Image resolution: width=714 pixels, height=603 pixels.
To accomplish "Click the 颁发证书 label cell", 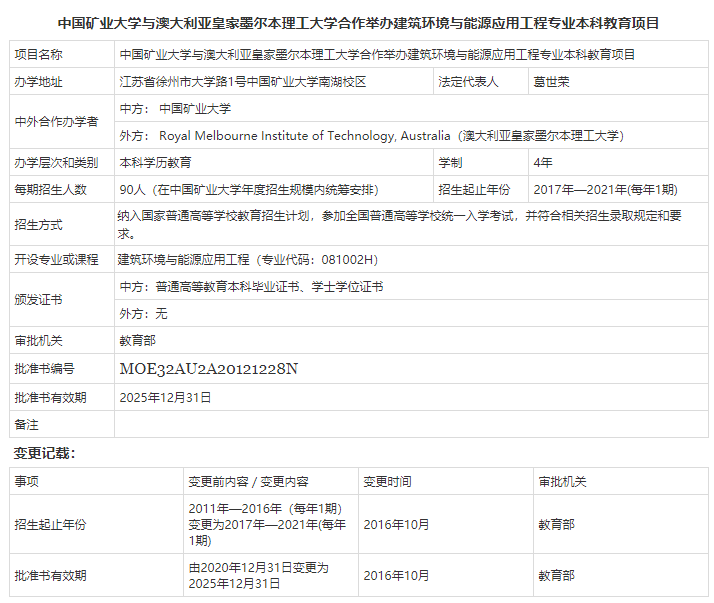I will tap(62, 300).
